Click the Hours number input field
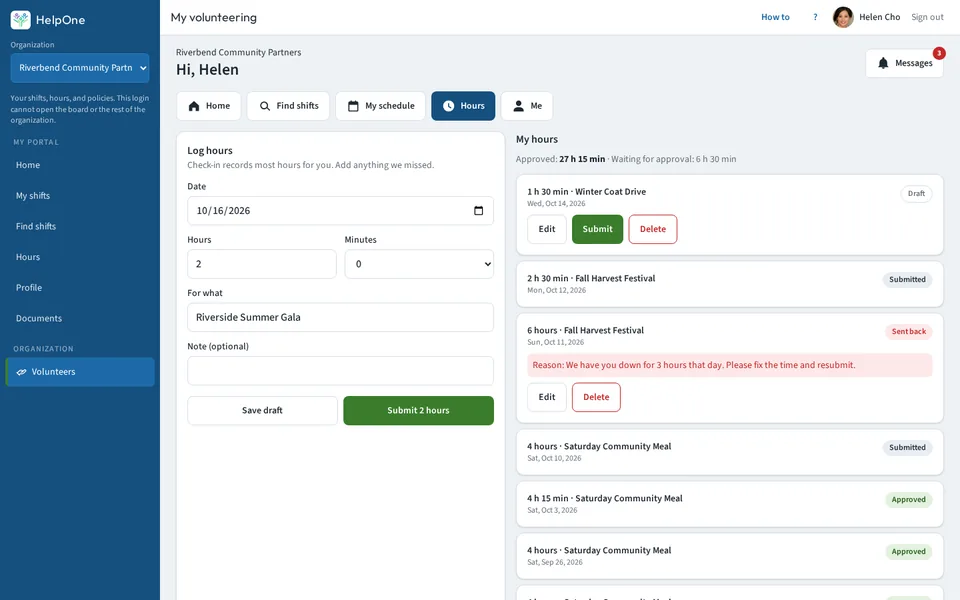Image resolution: width=960 pixels, height=600 pixels. click(261, 264)
